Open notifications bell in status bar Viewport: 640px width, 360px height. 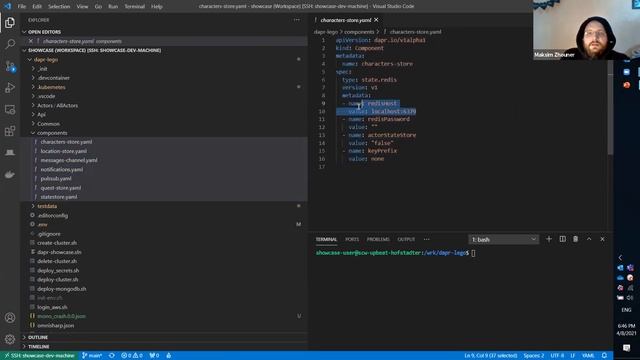[604, 356]
